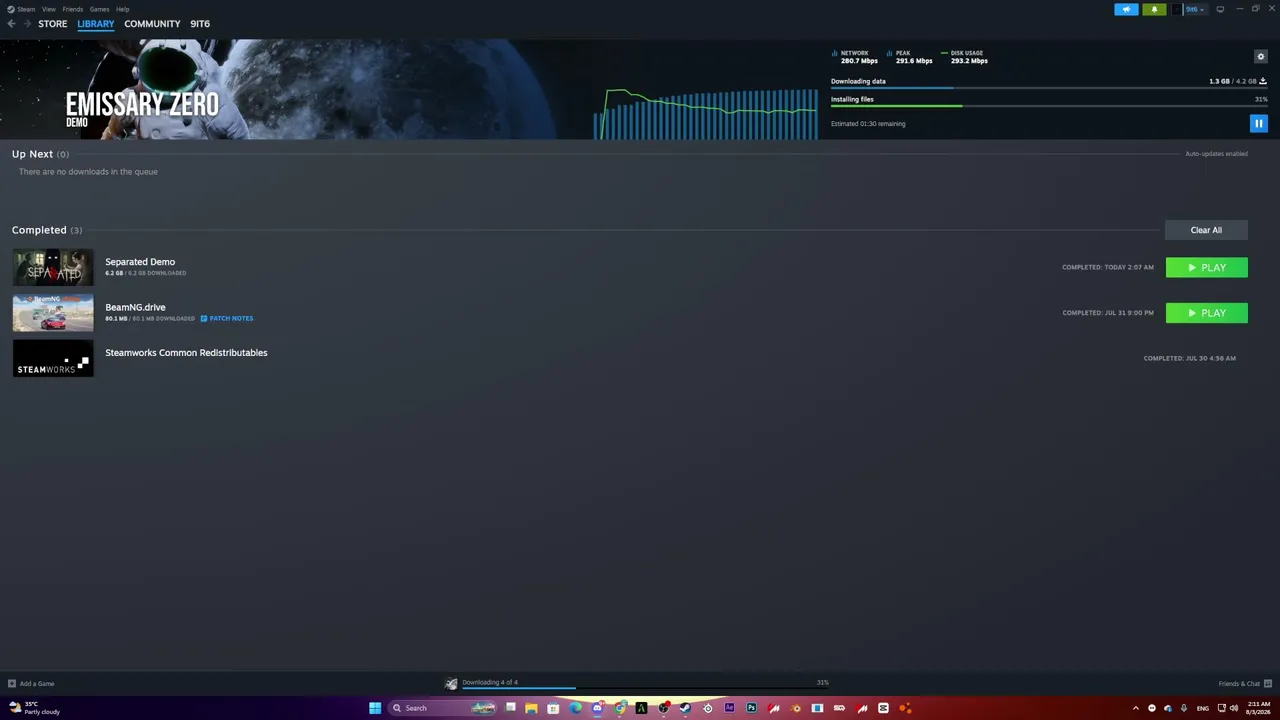Click Add a Game

[x=31, y=684]
